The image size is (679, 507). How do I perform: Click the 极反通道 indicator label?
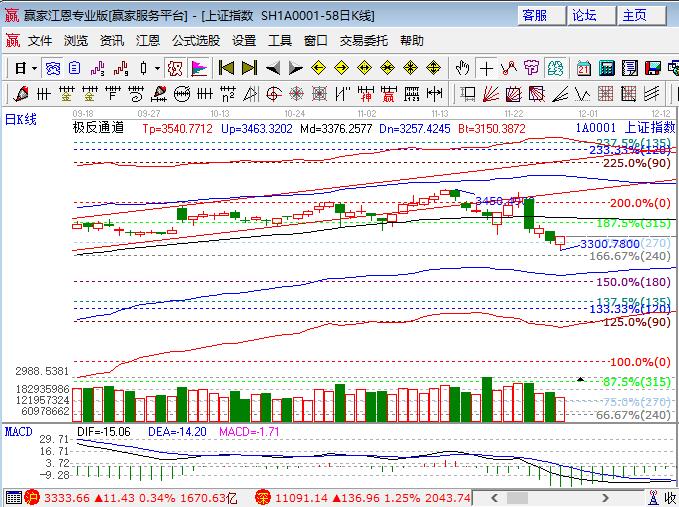coord(98,128)
